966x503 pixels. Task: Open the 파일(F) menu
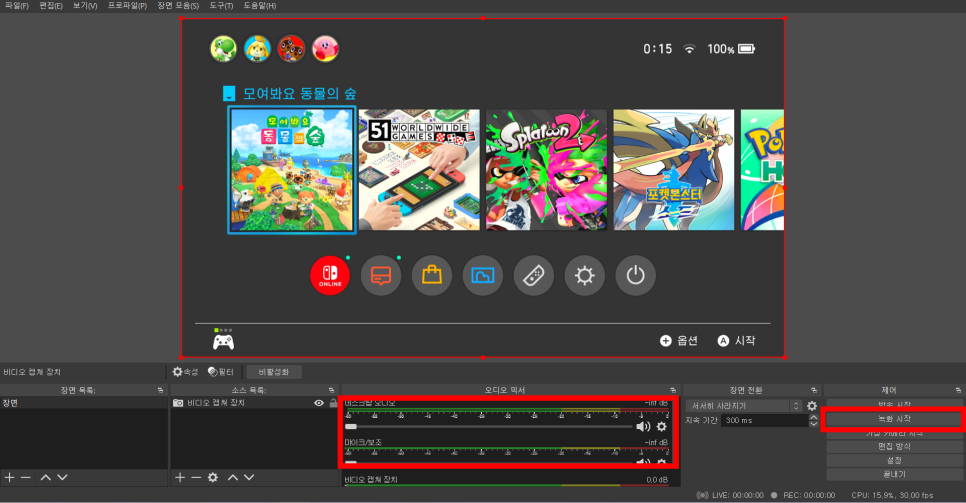point(17,6)
